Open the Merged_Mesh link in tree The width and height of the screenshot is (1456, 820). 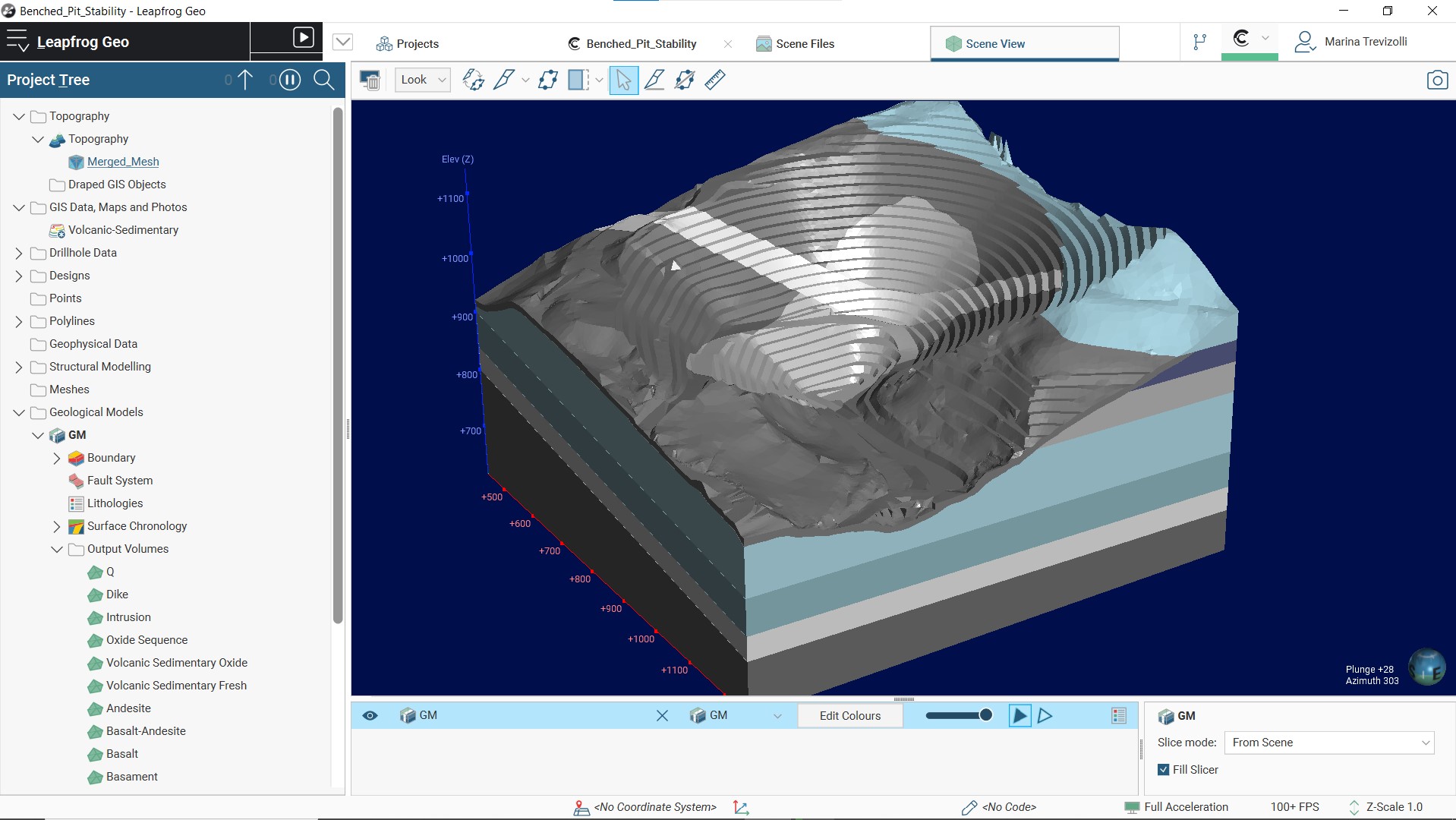pyautogui.click(x=123, y=162)
